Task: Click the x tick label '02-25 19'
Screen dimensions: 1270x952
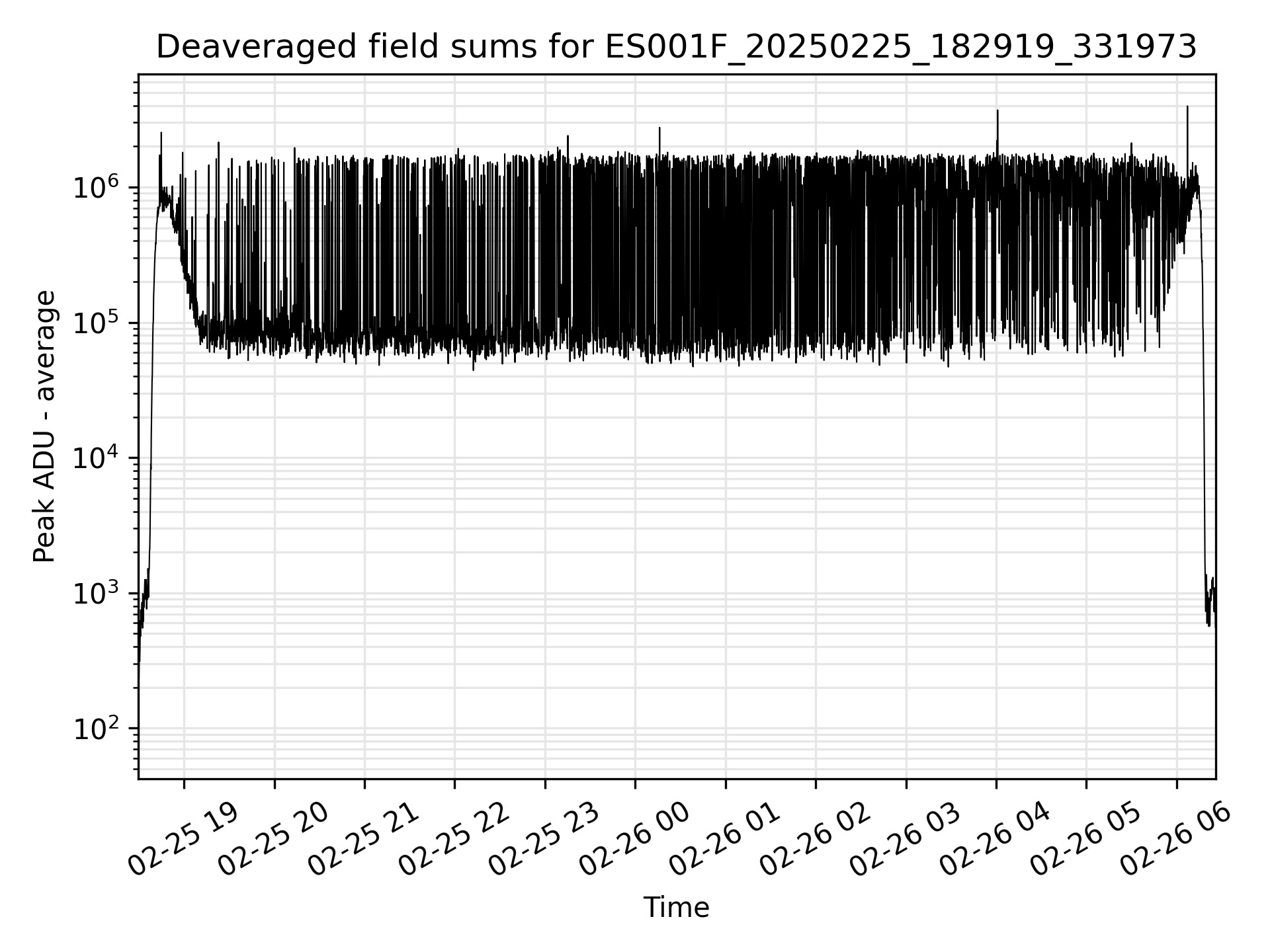Action: pos(183,839)
